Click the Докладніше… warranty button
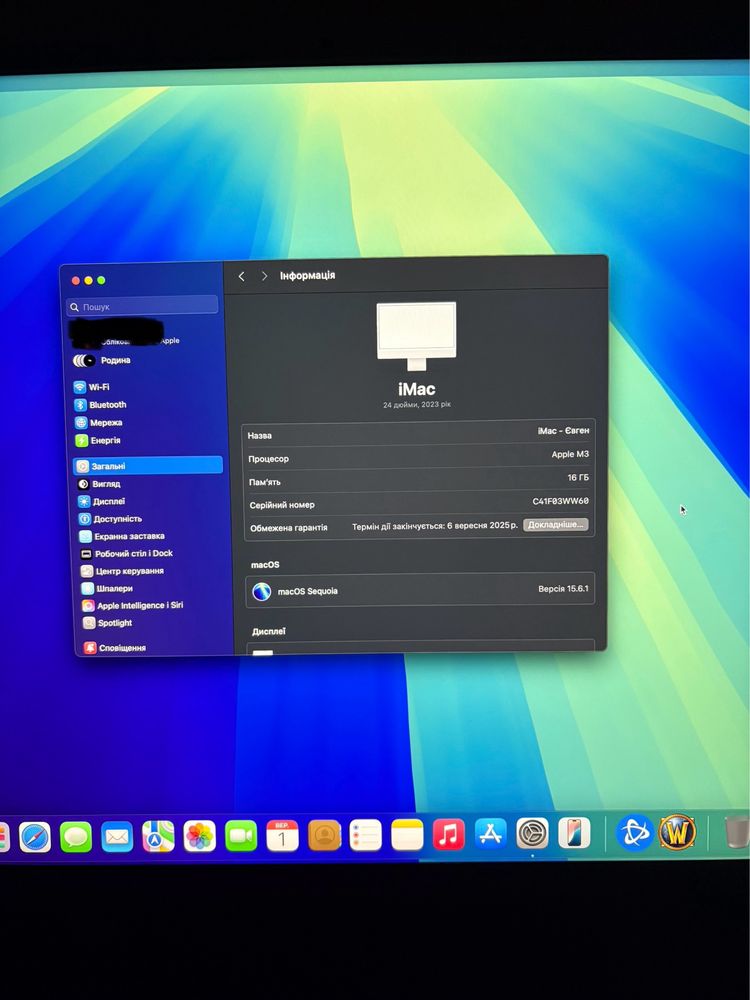750x1000 pixels. 555,524
